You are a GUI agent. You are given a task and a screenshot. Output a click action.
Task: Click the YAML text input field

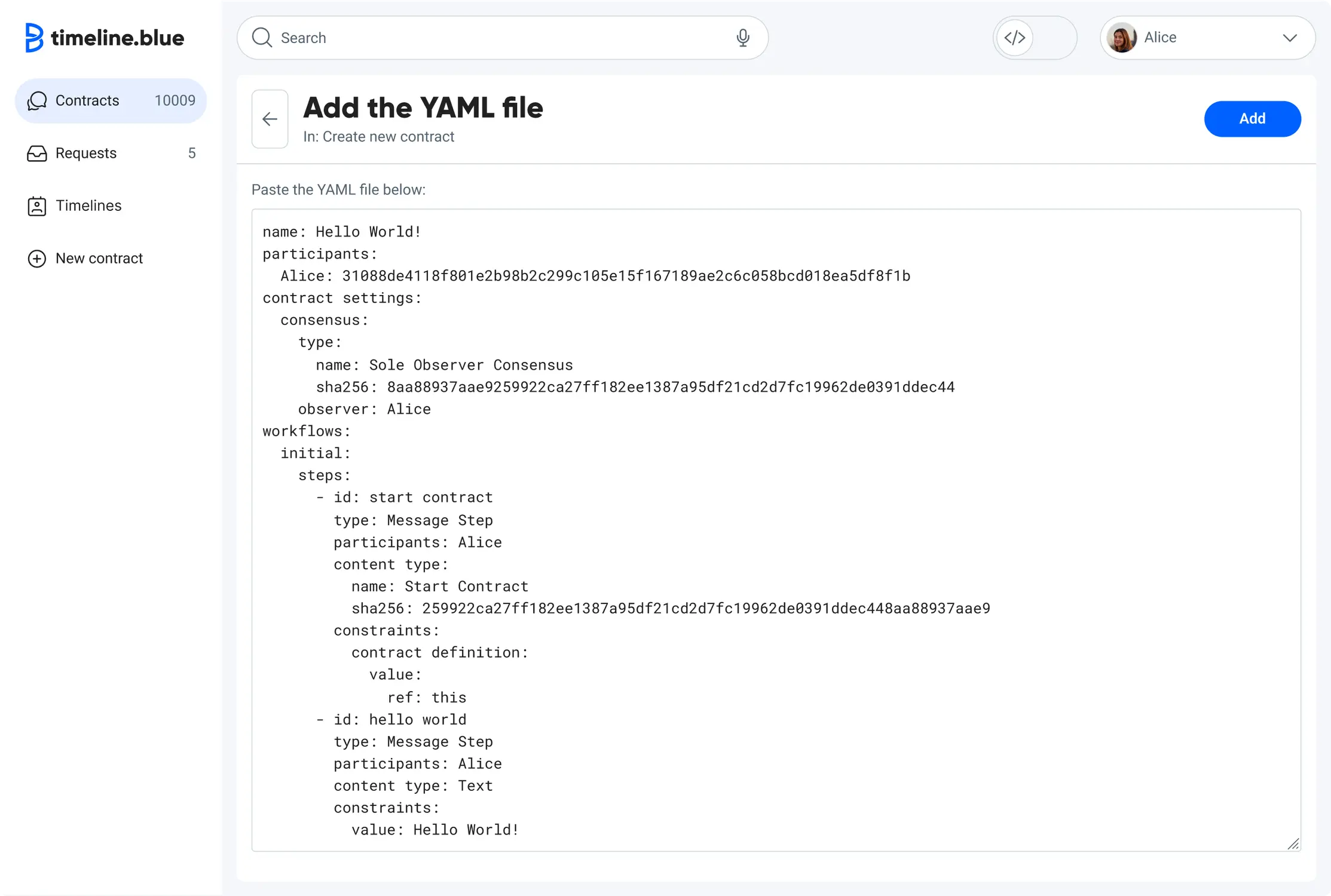tap(776, 530)
